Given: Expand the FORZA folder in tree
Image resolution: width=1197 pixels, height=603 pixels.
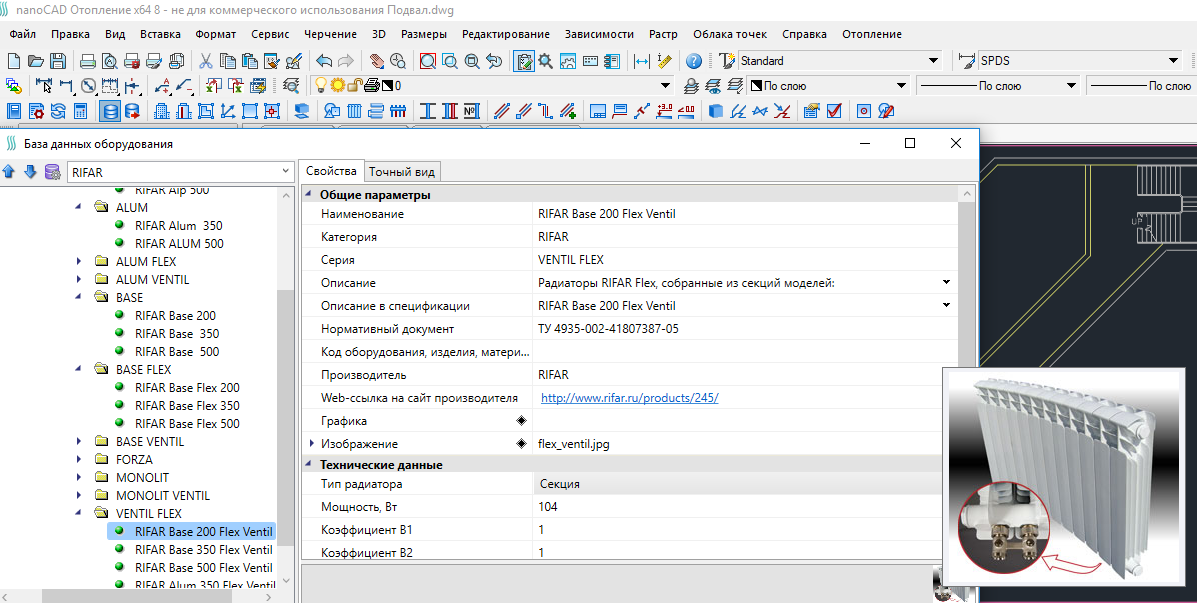Looking at the screenshot, I should [81, 460].
